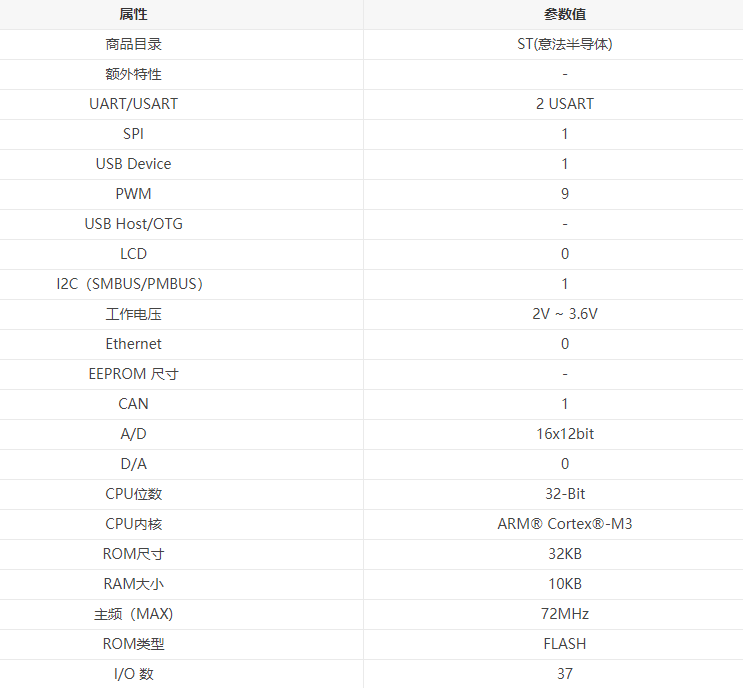Click the I2C (SMBUS/PMBUS) label
Image resolution: width=743 pixels, height=688 pixels.
click(133, 284)
